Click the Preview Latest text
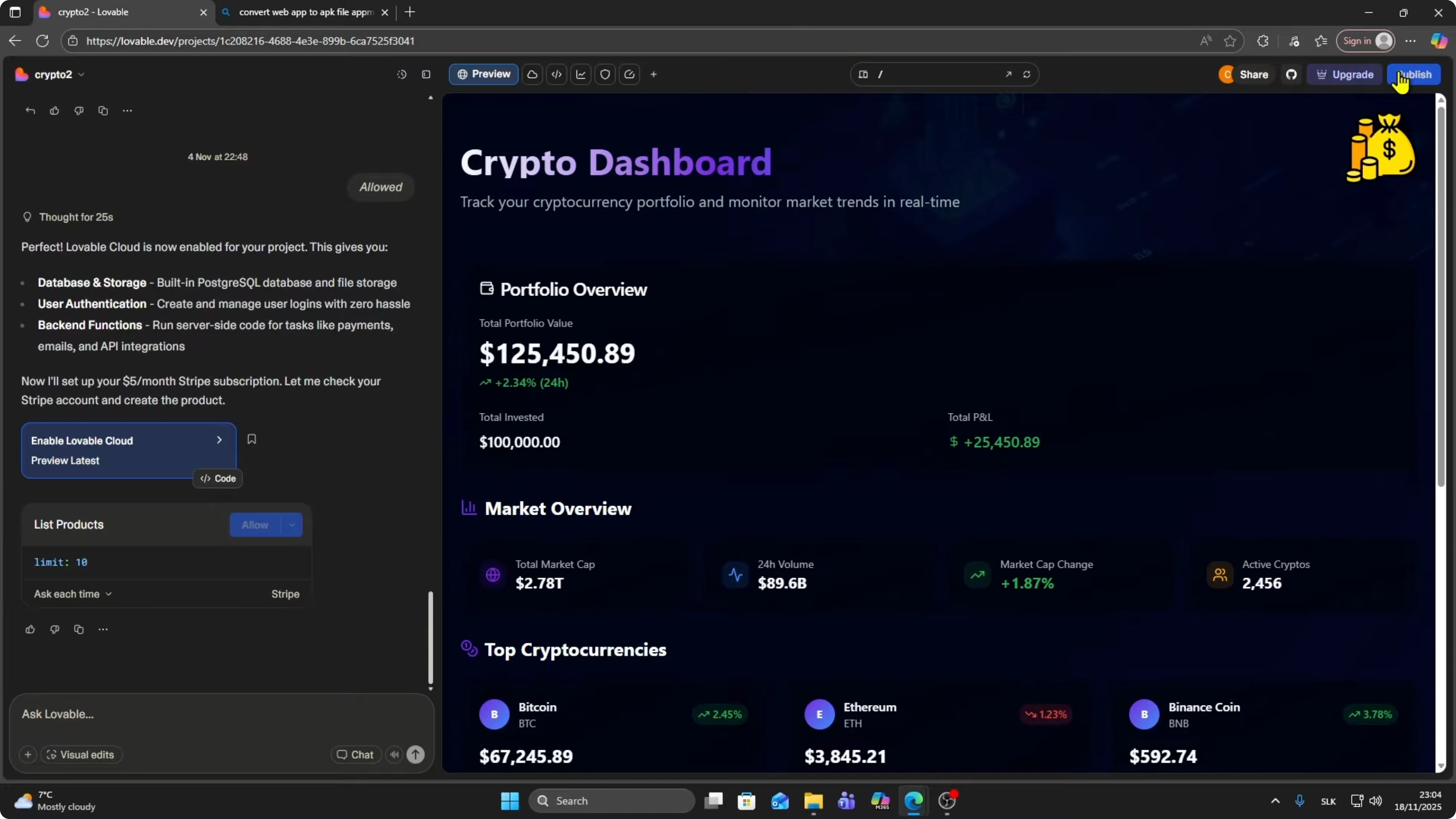 pos(65,461)
